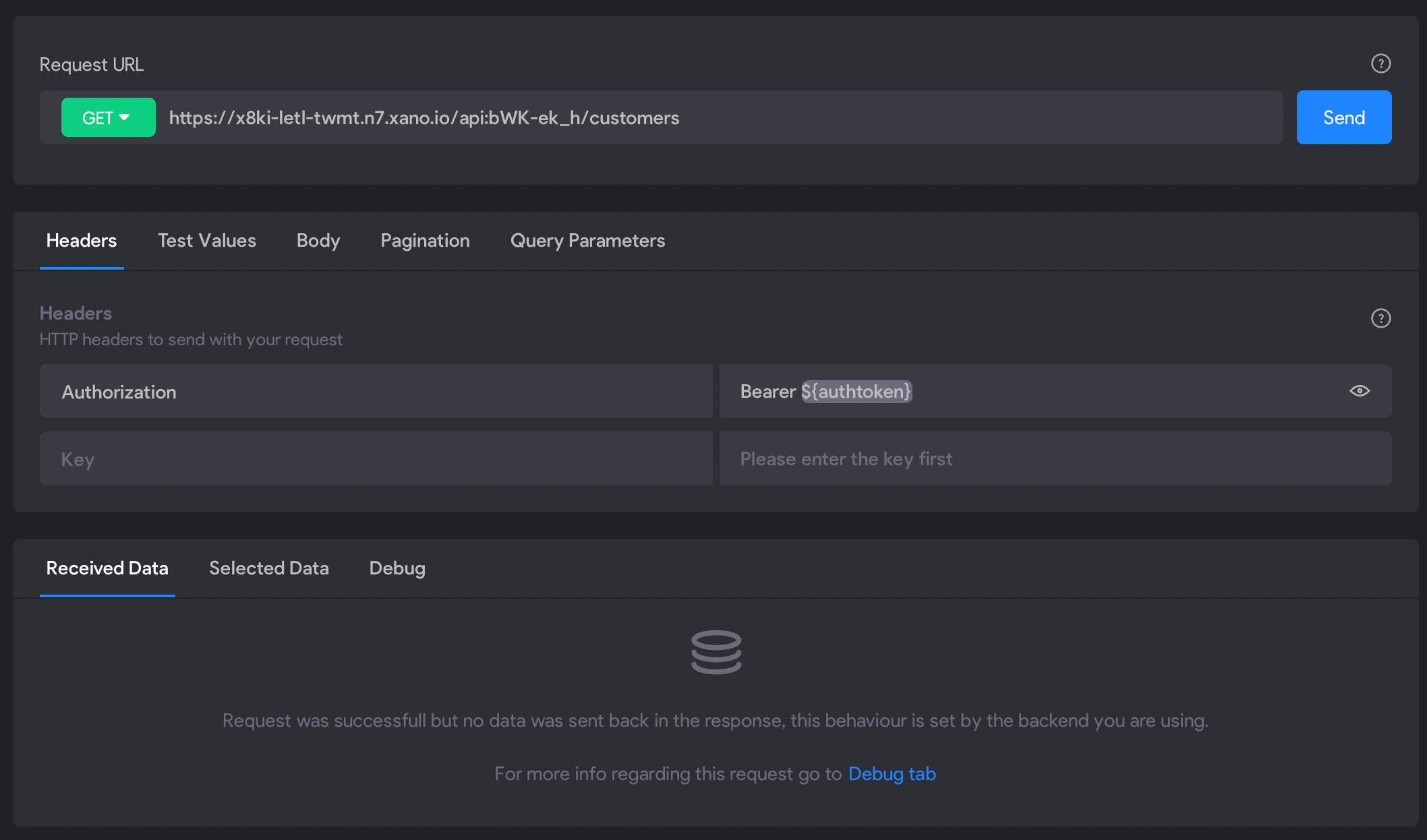Click the 'Please enter the key first' field
Viewport: 1427px width, 840px height.
1055,458
